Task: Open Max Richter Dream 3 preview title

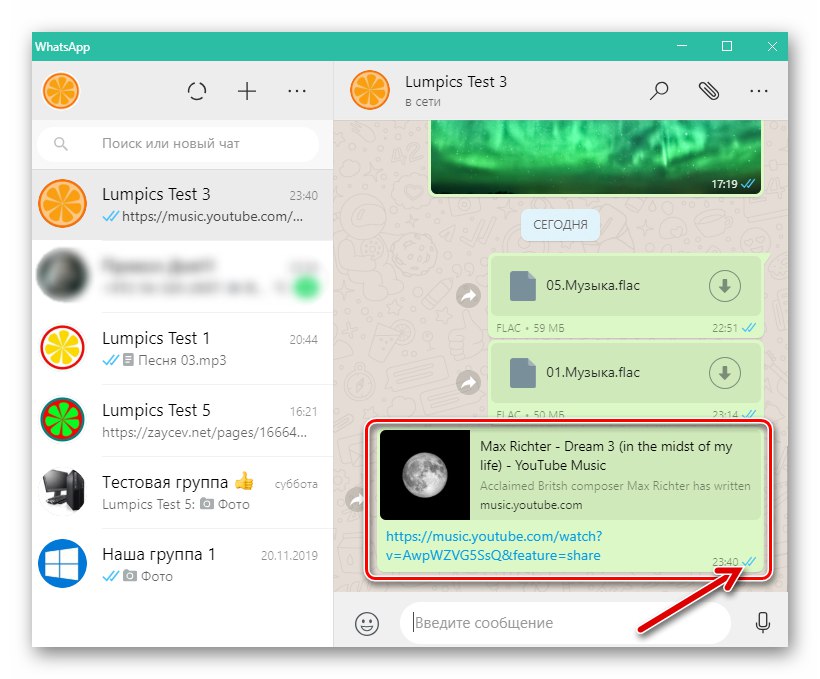Action: click(x=606, y=456)
